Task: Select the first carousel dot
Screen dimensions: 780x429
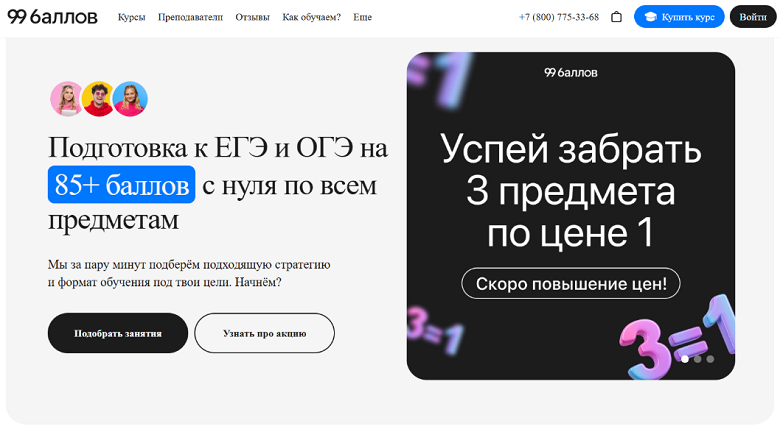Action: point(685,359)
